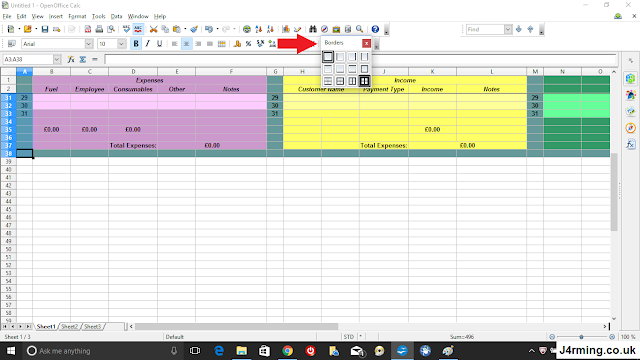Click the Print icon
640x360 pixels.
99,29
